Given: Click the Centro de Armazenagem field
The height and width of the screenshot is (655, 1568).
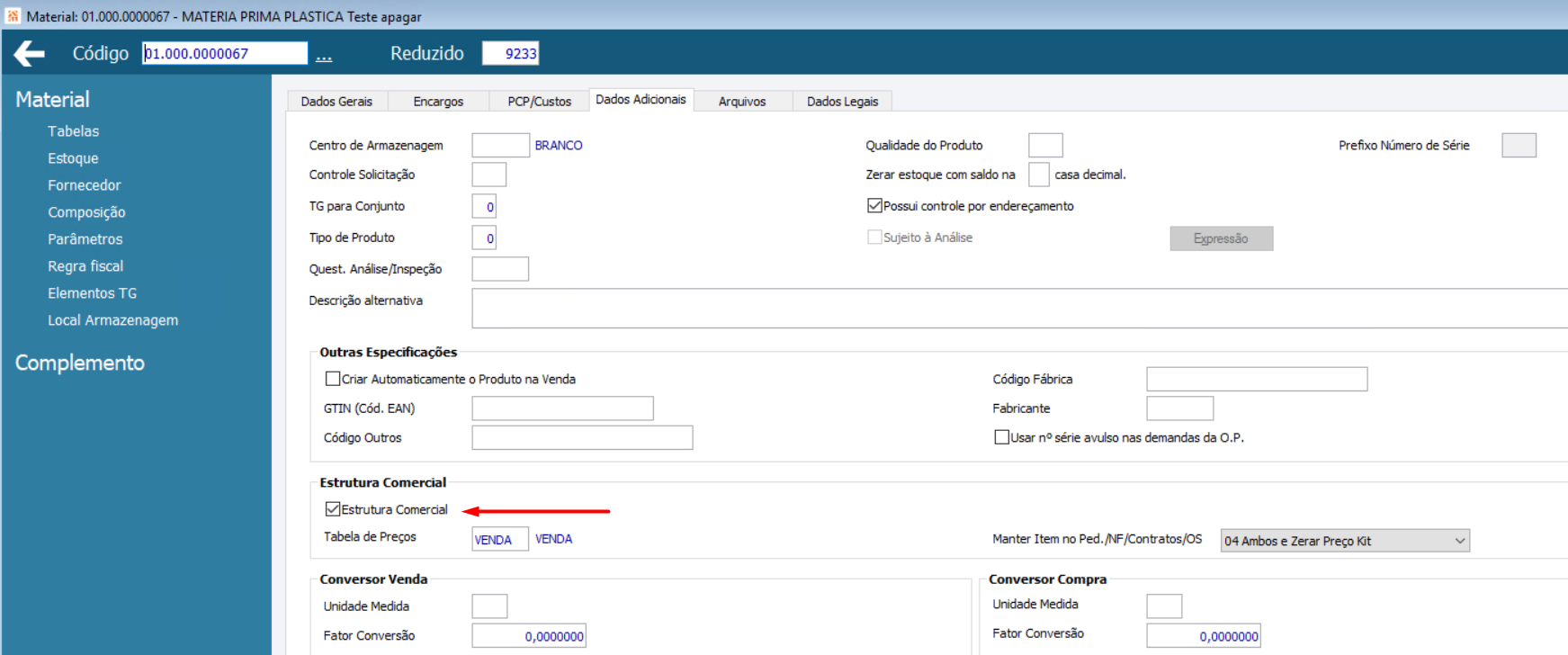Looking at the screenshot, I should pos(500,145).
